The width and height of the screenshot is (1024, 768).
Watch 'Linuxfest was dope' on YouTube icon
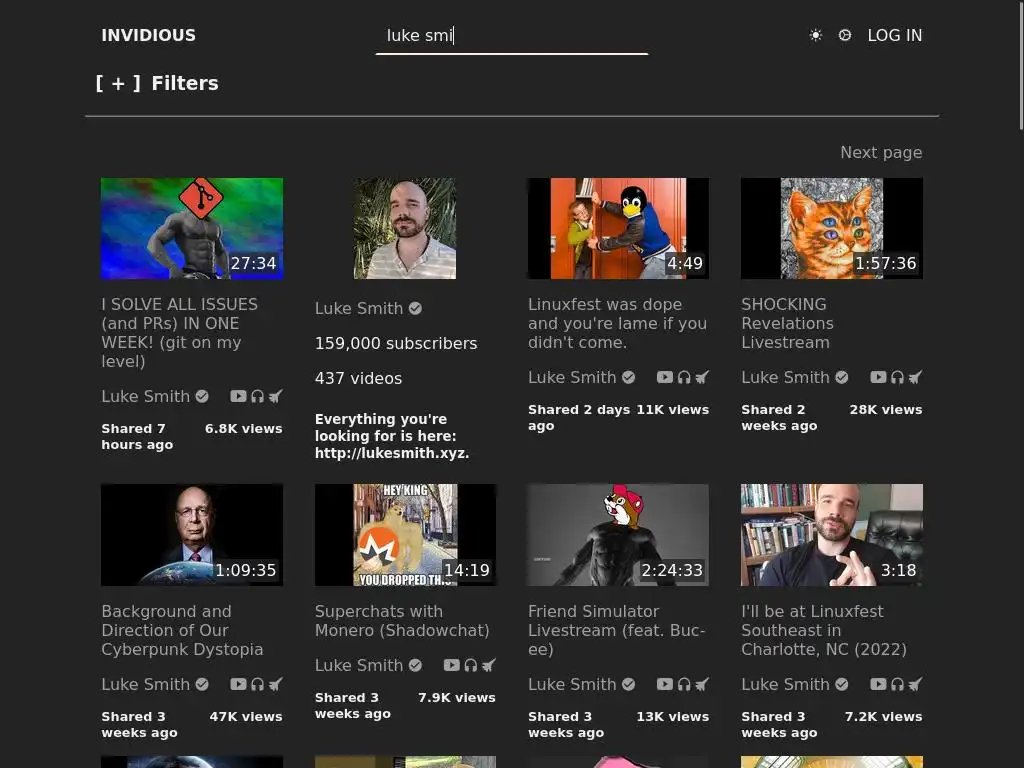[x=665, y=377]
